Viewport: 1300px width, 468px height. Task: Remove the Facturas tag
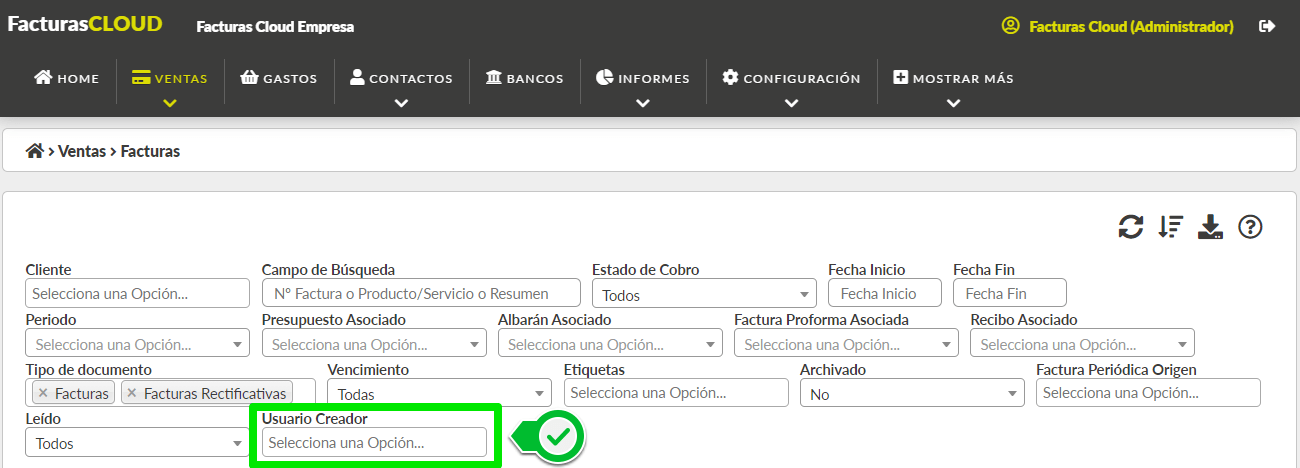[43, 393]
